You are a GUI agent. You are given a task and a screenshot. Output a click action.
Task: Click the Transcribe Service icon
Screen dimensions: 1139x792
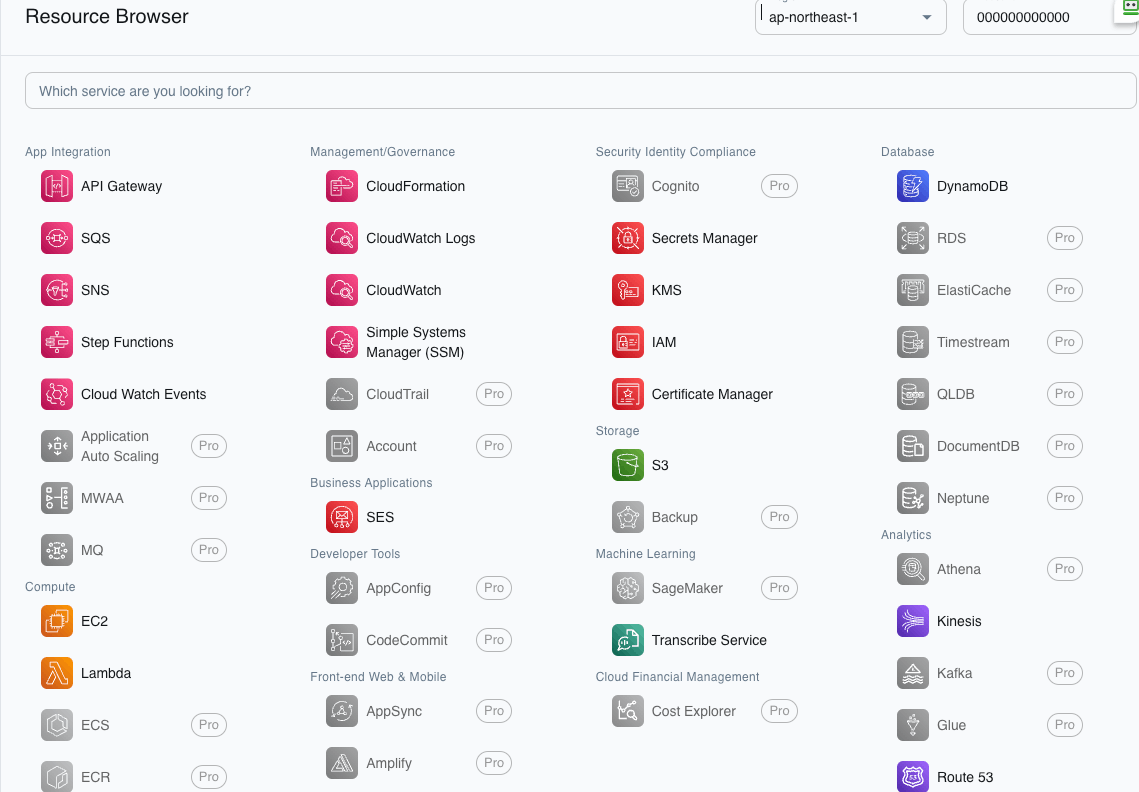(628, 640)
